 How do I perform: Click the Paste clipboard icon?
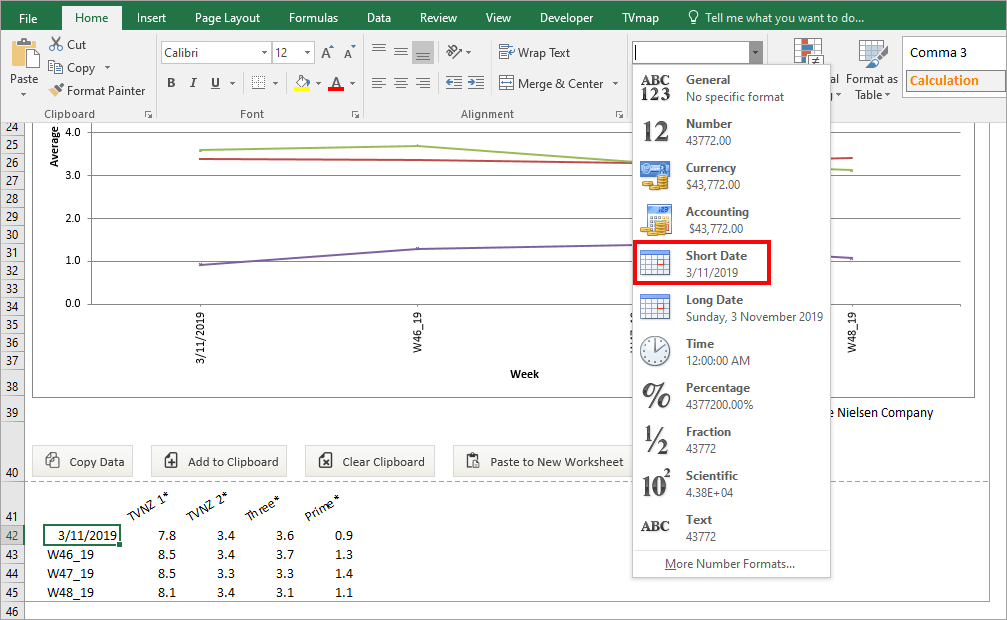pyautogui.click(x=25, y=53)
